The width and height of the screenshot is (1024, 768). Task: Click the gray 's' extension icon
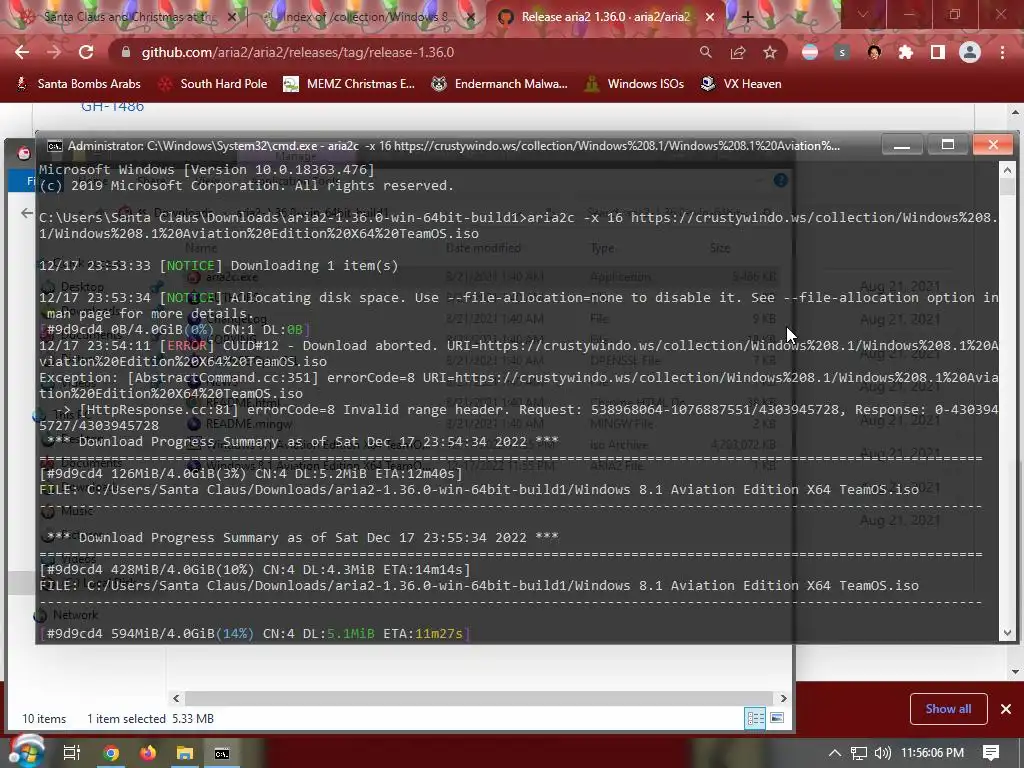click(x=842, y=52)
